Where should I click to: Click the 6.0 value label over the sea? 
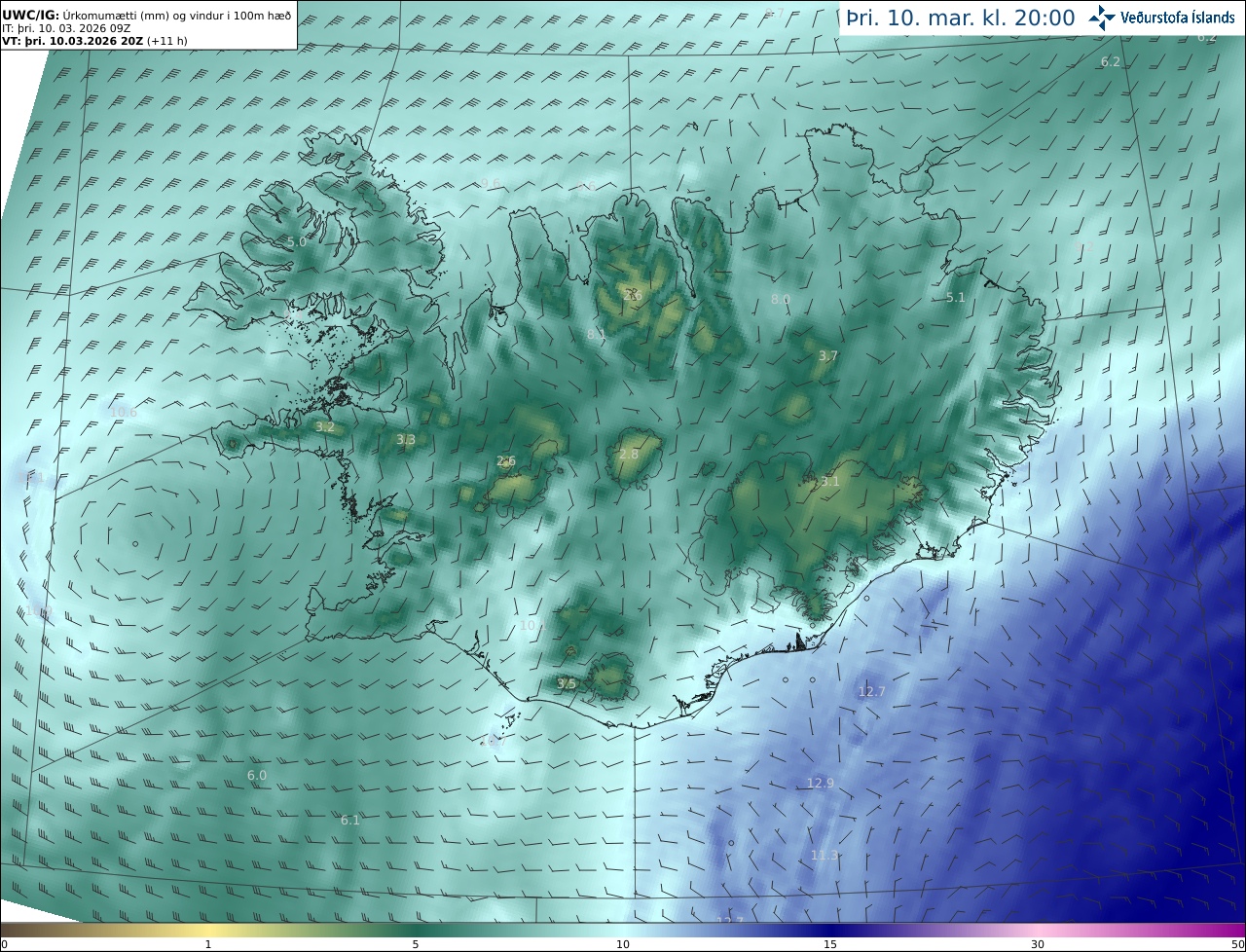(256, 775)
